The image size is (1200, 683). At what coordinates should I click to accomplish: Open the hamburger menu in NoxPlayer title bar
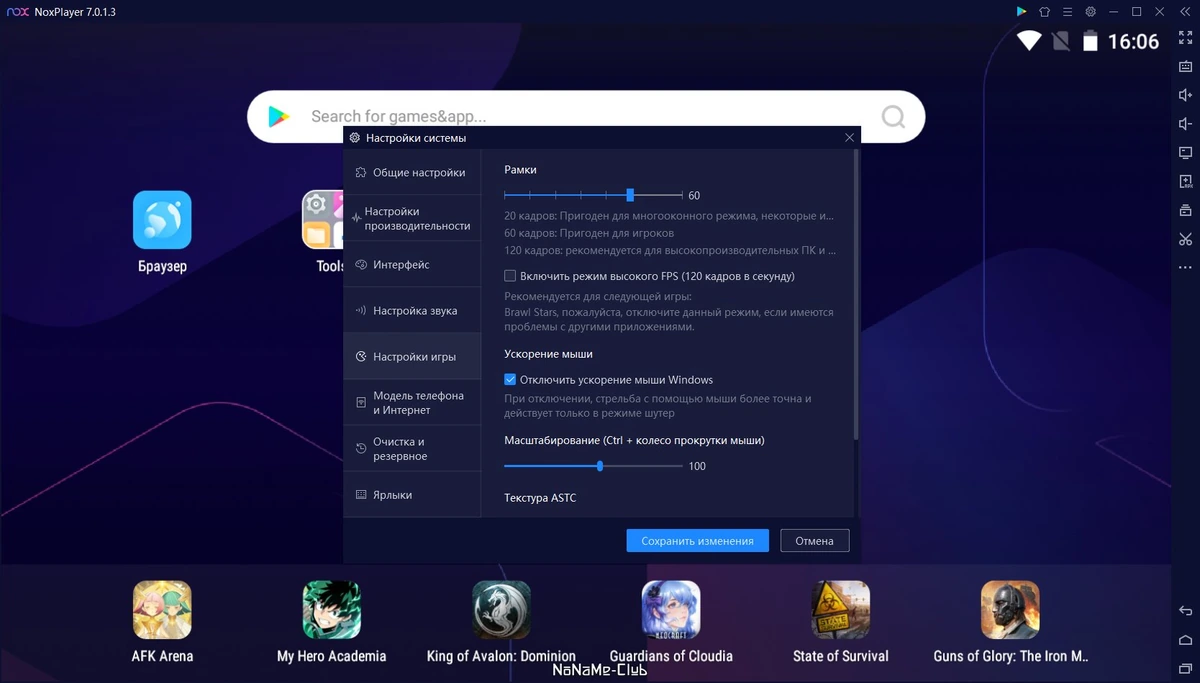coord(1067,12)
